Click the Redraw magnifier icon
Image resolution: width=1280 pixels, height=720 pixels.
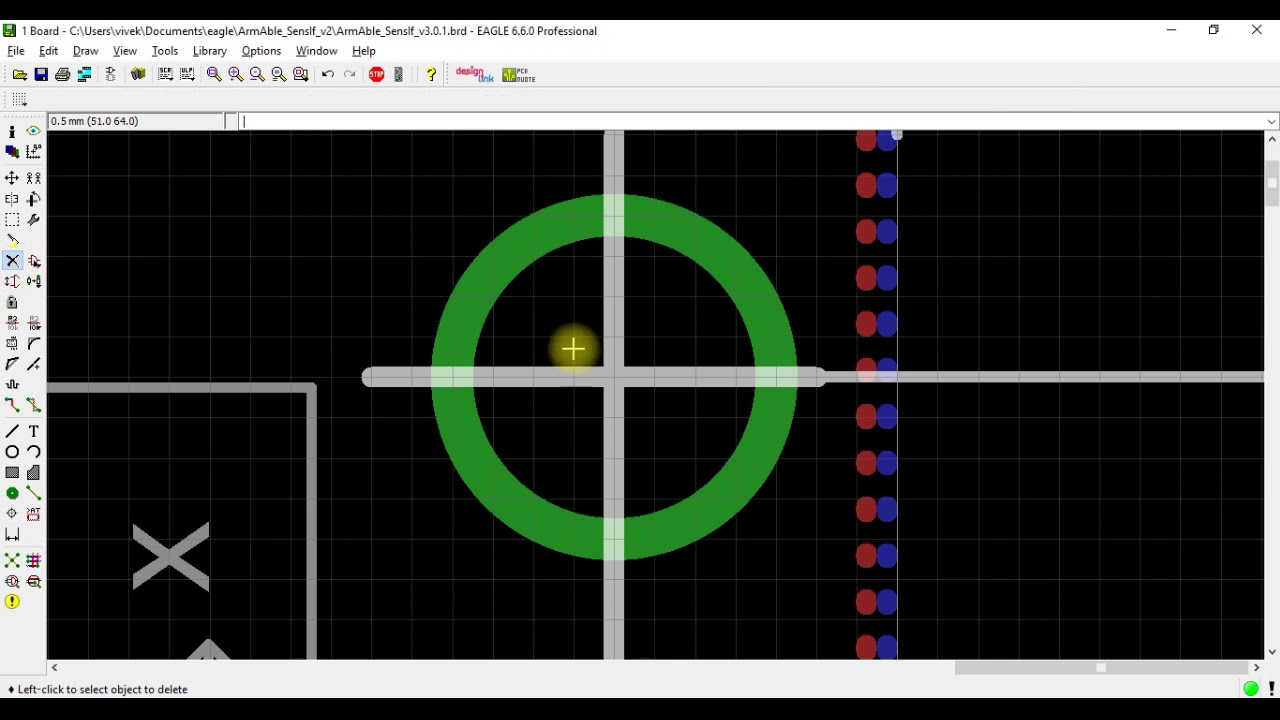point(279,75)
